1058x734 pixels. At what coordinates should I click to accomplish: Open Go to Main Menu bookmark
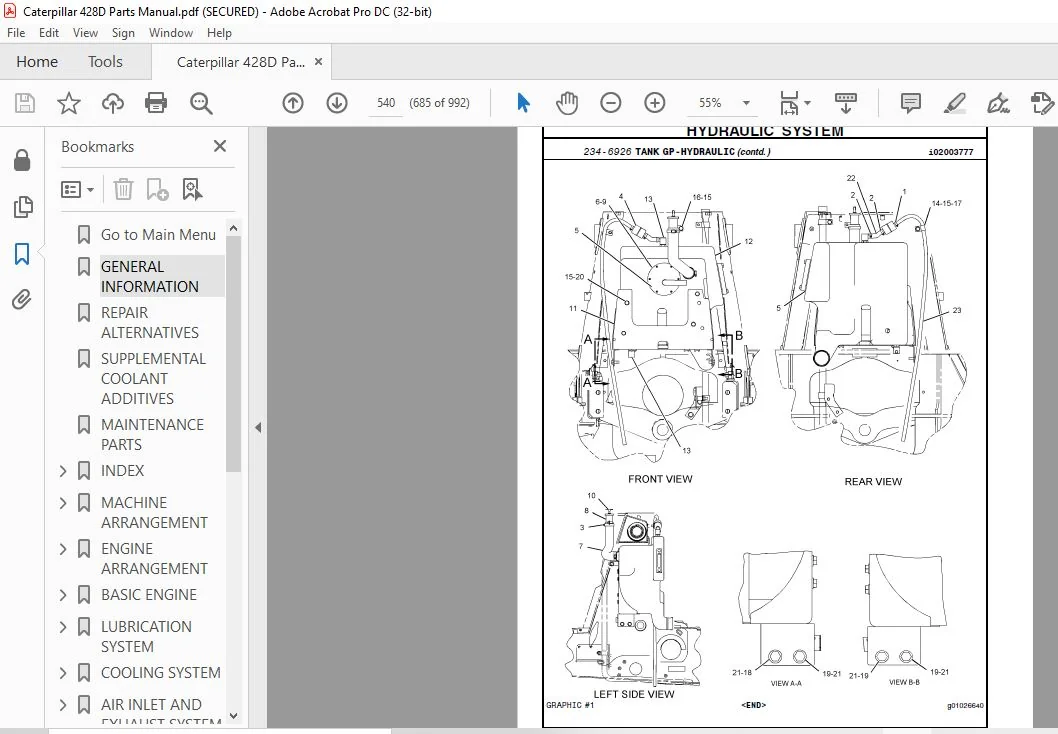point(159,235)
